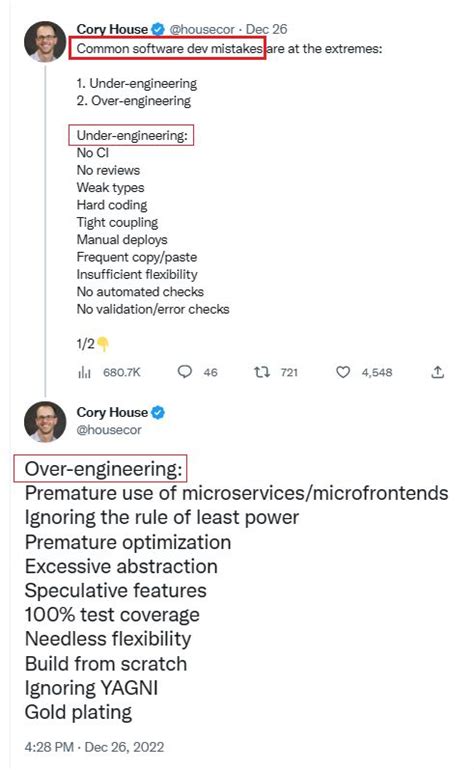Click the 4:28 PM Dec 26, 2022 timestamp
Screen dimensions: 474x770
(x=94, y=747)
